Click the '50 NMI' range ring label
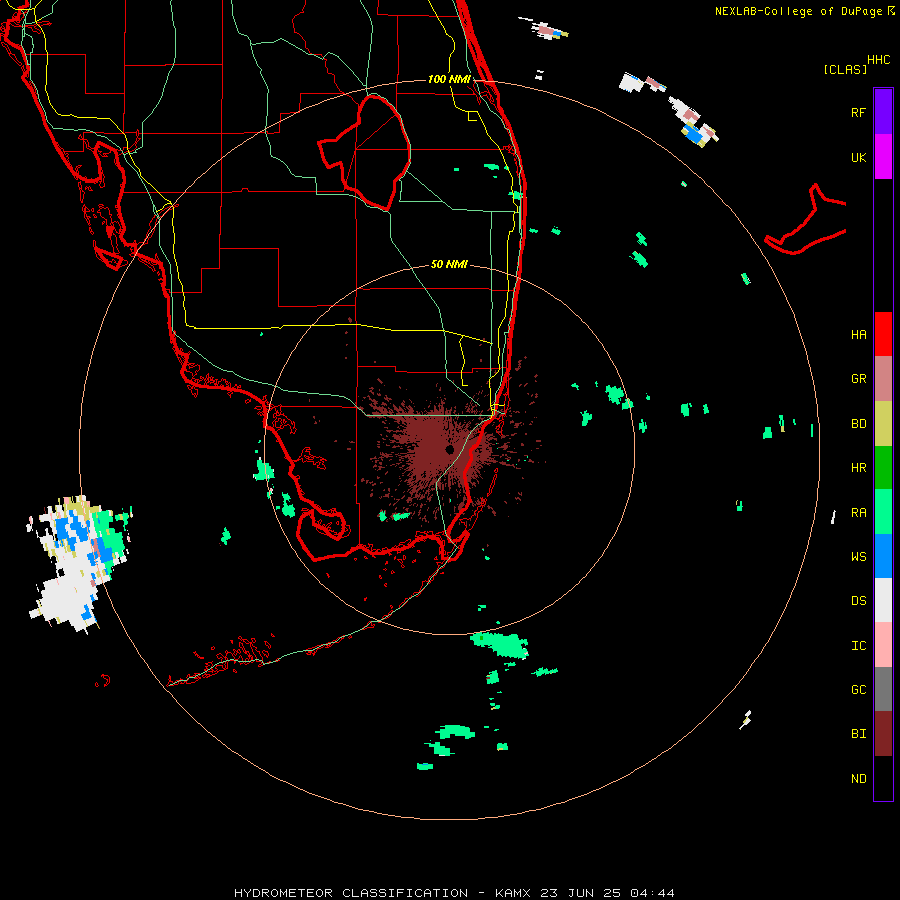 449,264
